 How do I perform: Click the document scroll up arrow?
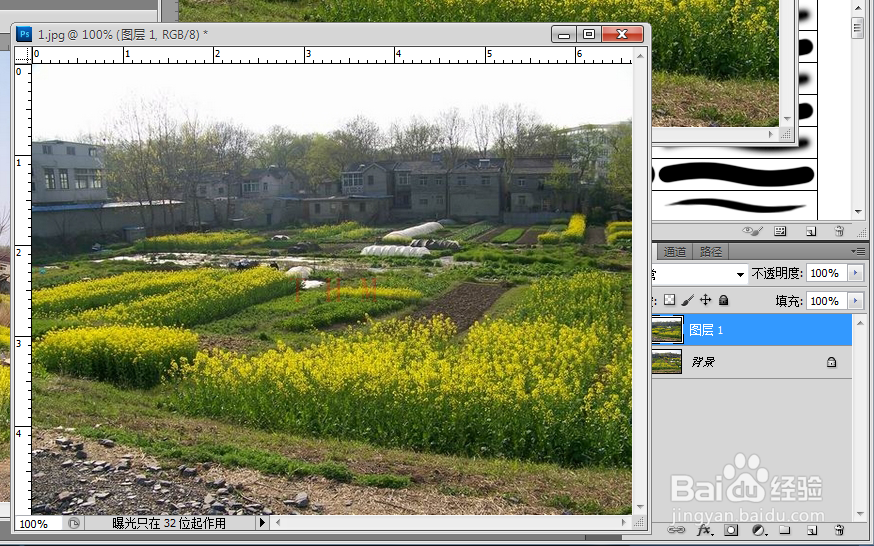click(x=640, y=56)
